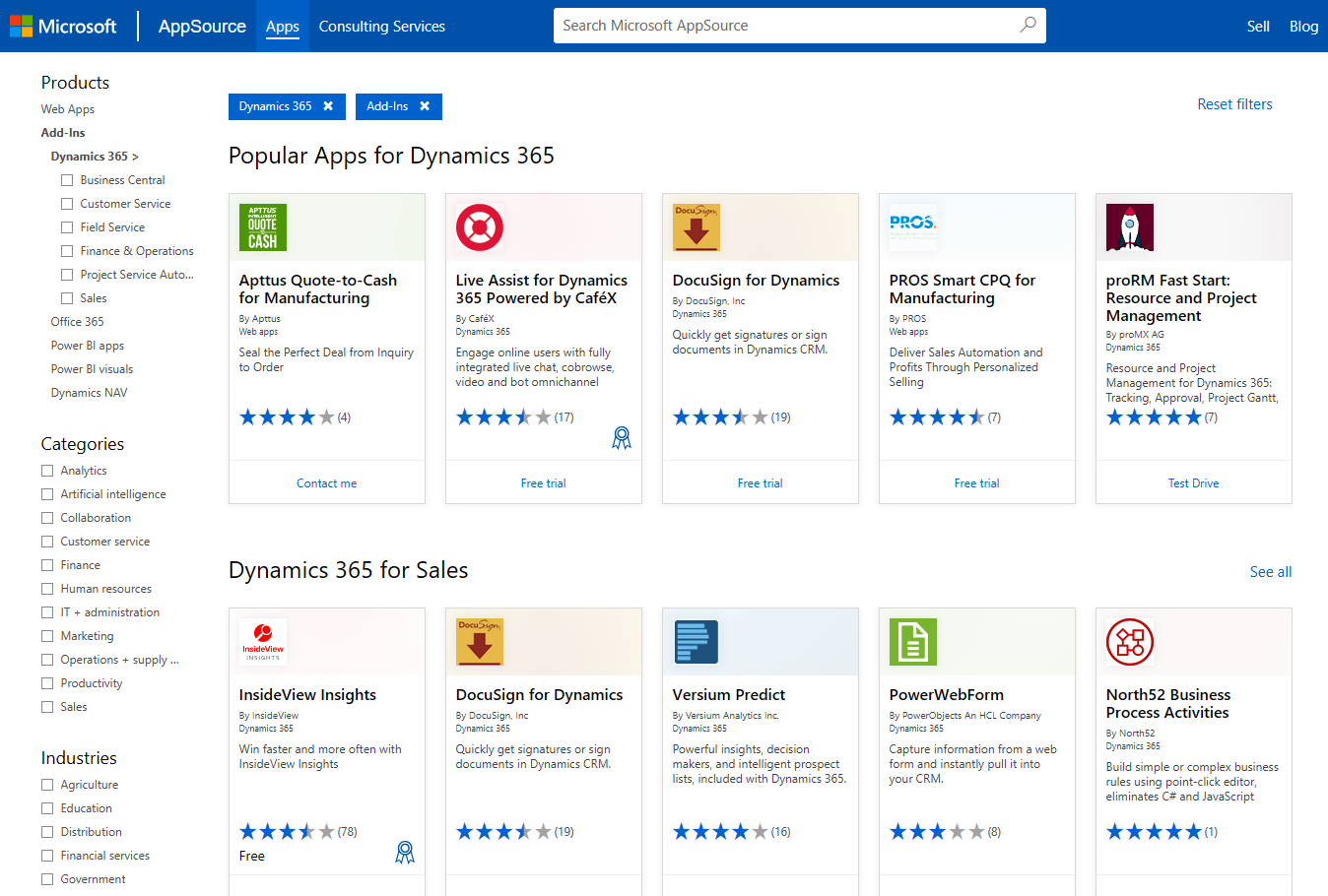Check the Finance & Operations checkbox
1328x896 pixels.
tap(67, 251)
